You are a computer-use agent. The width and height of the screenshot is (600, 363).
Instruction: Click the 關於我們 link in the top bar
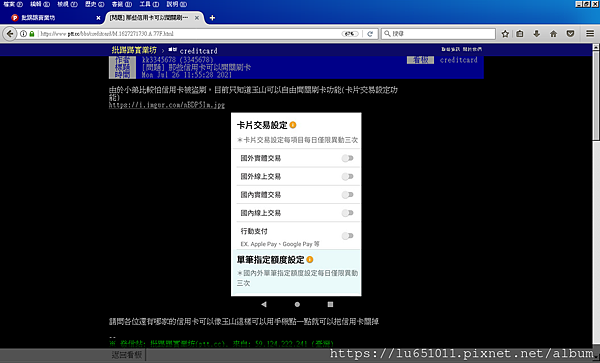pyautogui.click(x=472, y=49)
